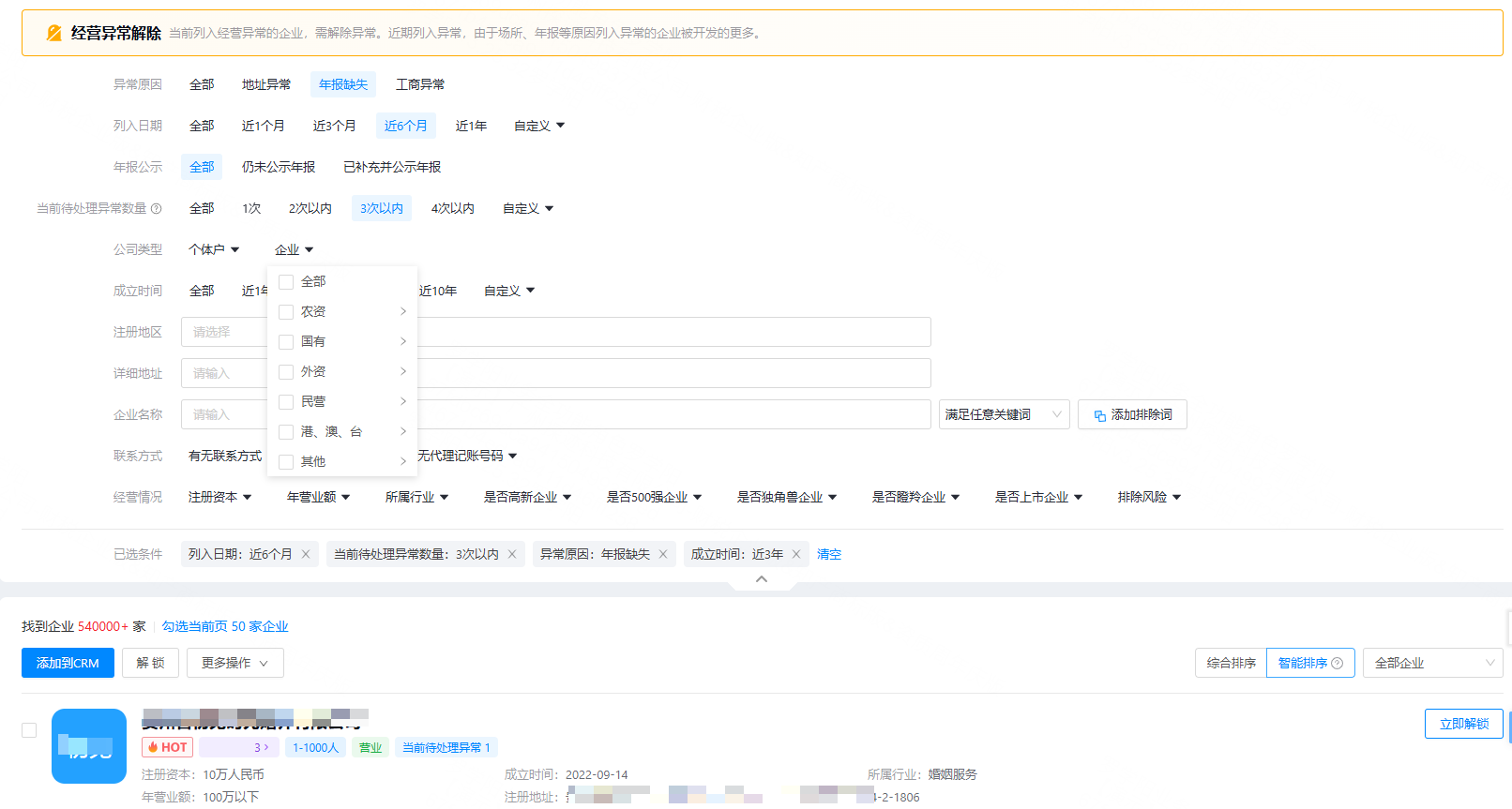Click help icon beside 当前待处理异常数量

coord(157,209)
